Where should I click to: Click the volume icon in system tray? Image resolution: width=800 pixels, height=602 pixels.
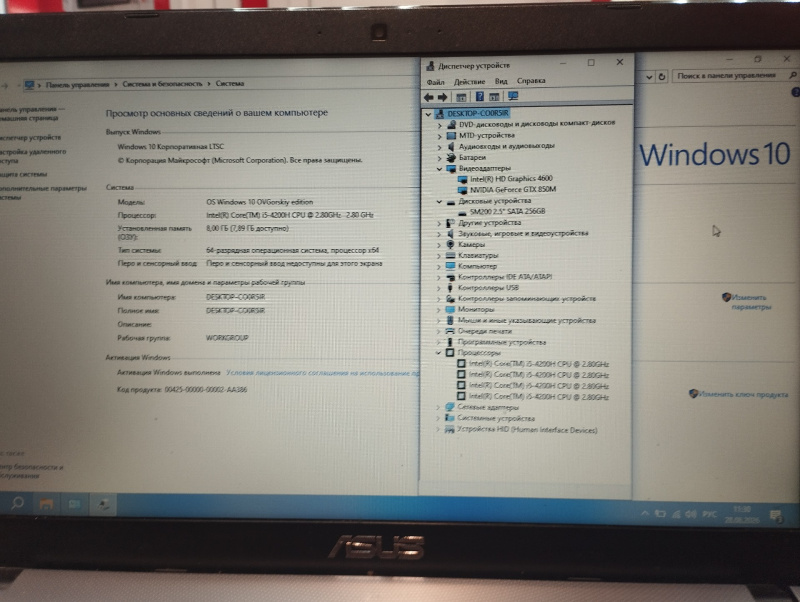click(x=691, y=514)
